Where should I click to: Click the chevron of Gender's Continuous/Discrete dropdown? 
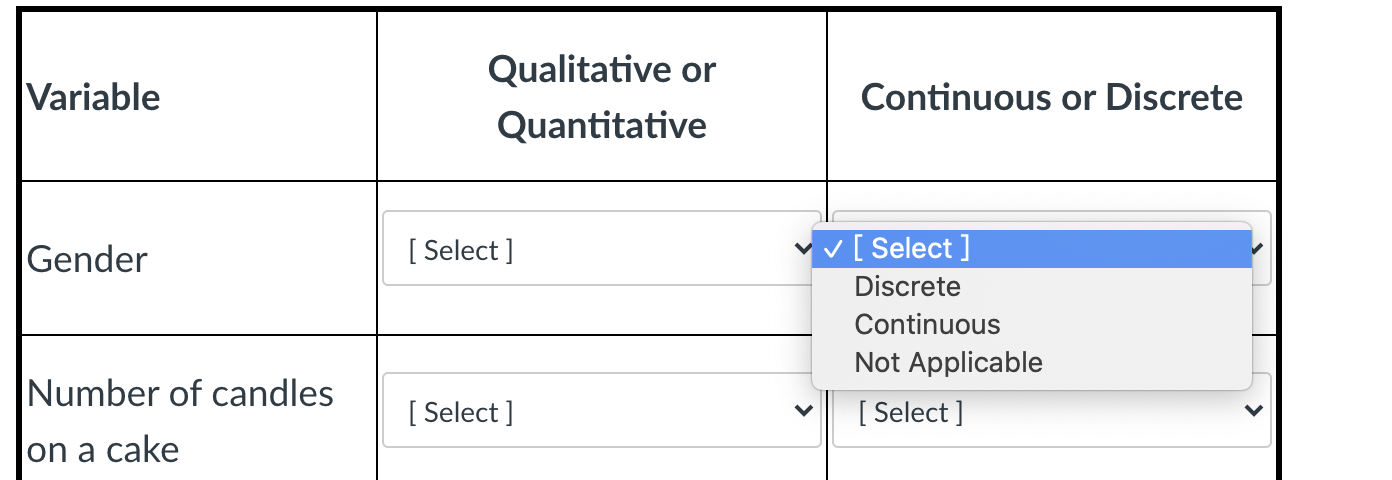coord(1259,249)
